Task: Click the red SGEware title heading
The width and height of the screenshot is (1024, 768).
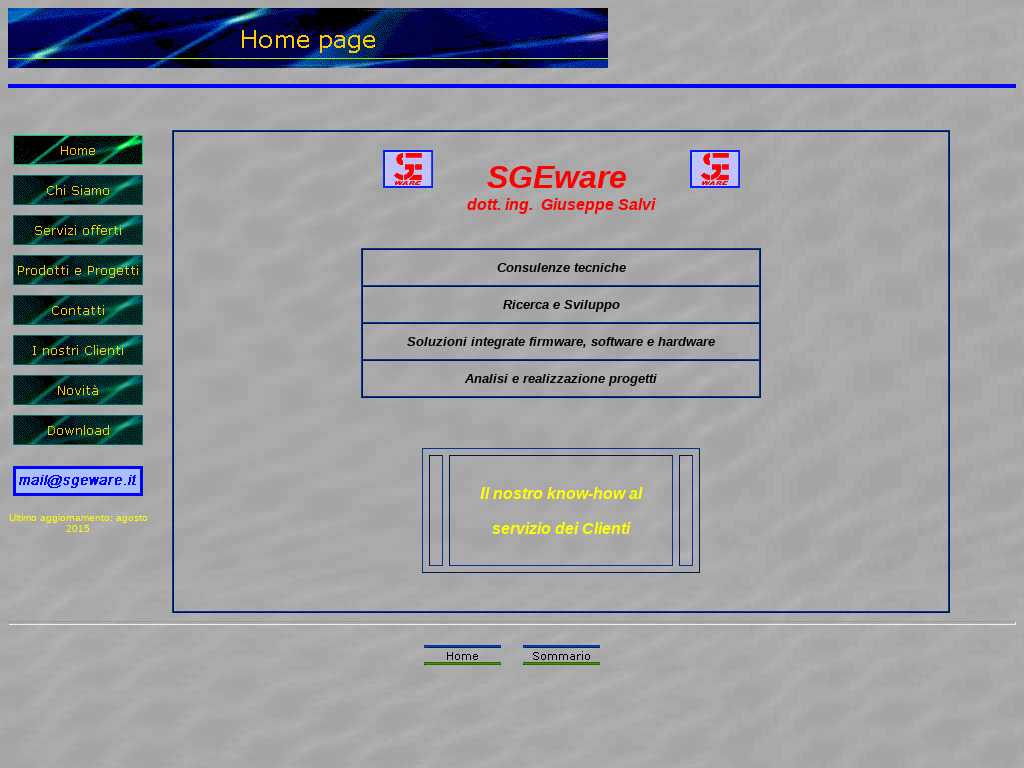Action: 557,178
